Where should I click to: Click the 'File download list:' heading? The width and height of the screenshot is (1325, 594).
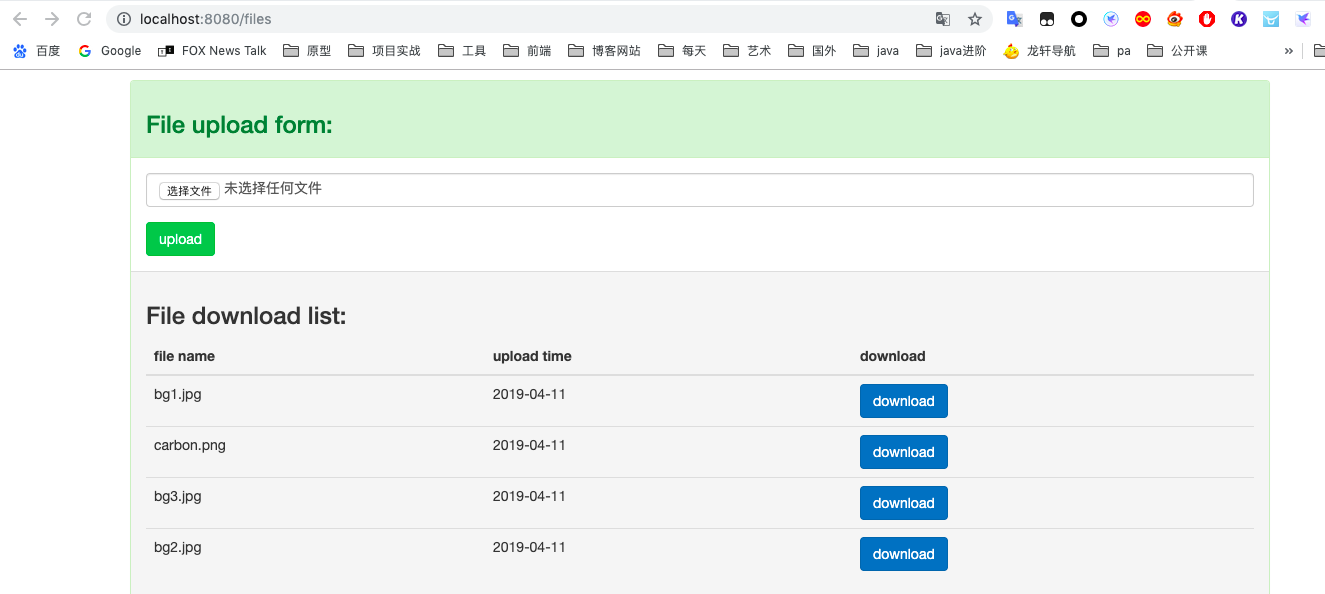click(246, 316)
